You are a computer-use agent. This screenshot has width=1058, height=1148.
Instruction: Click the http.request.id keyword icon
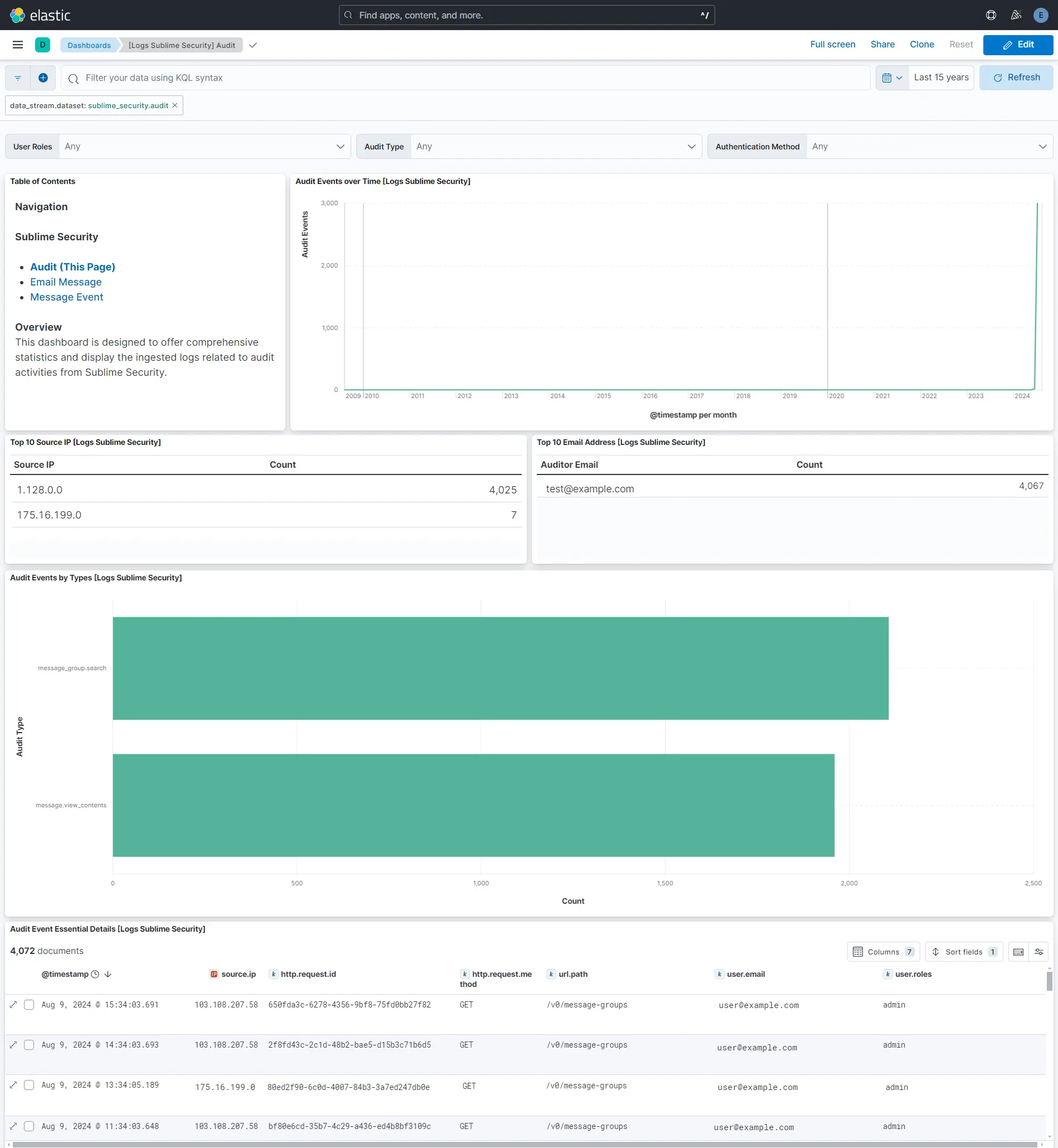[273, 974]
